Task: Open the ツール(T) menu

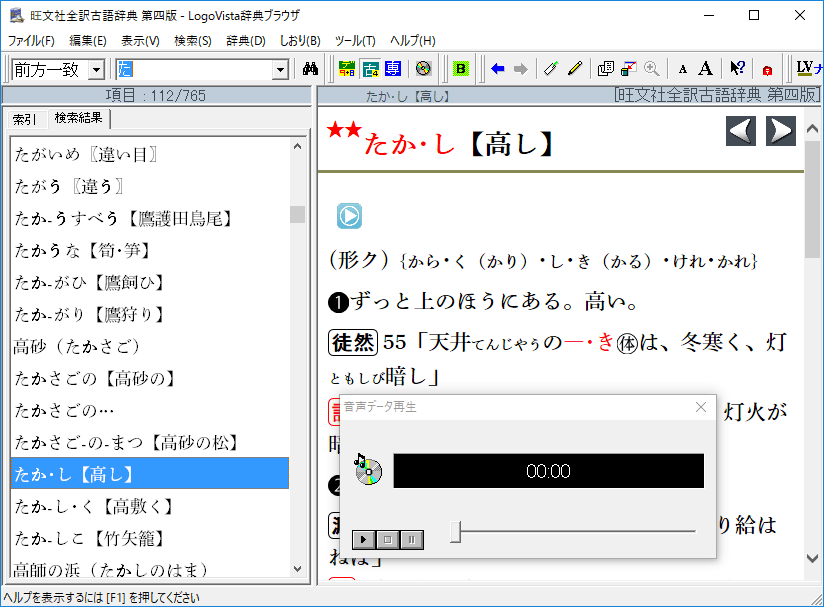Action: tap(355, 40)
